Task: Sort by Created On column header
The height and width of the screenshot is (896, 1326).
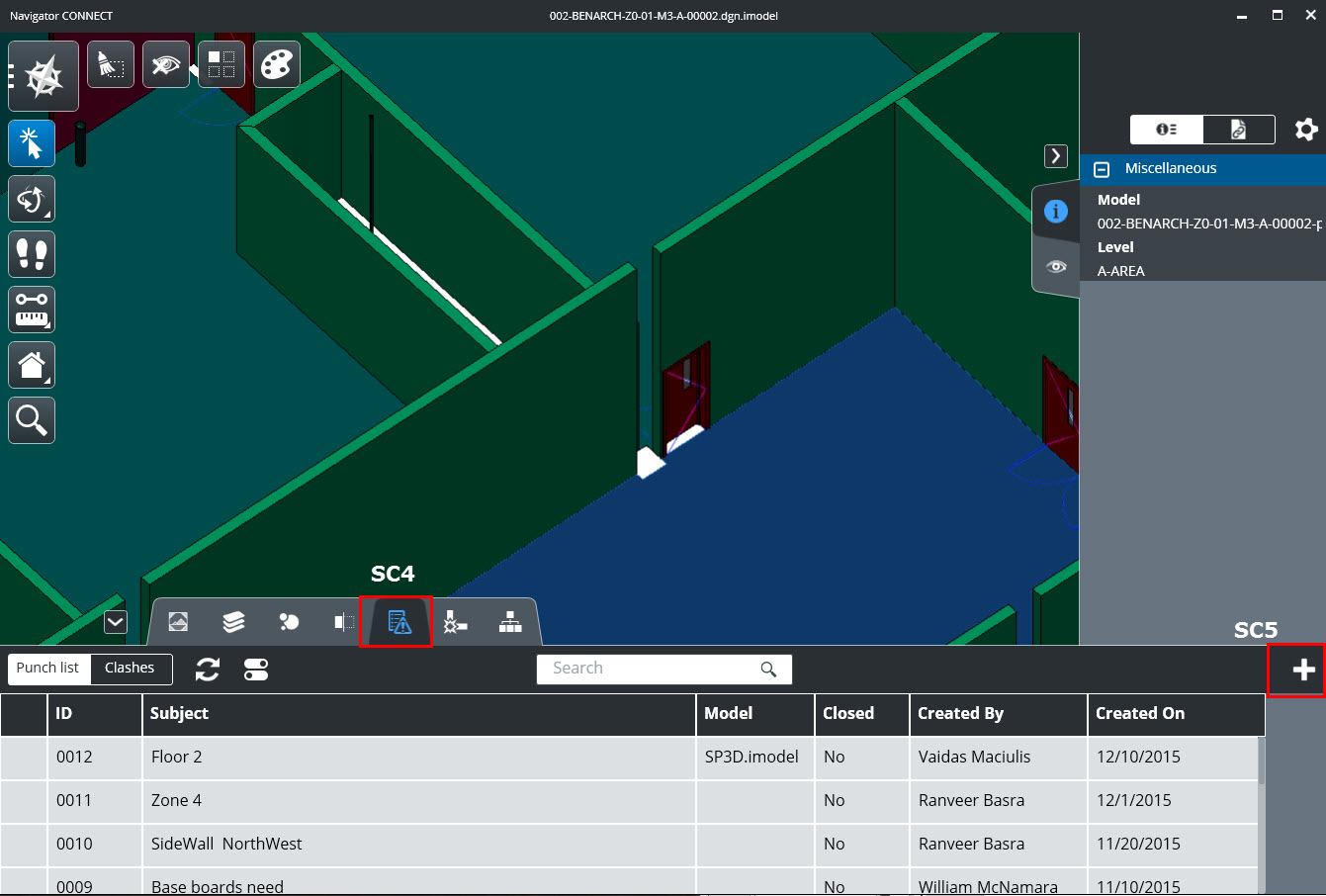Action: pos(1177,714)
